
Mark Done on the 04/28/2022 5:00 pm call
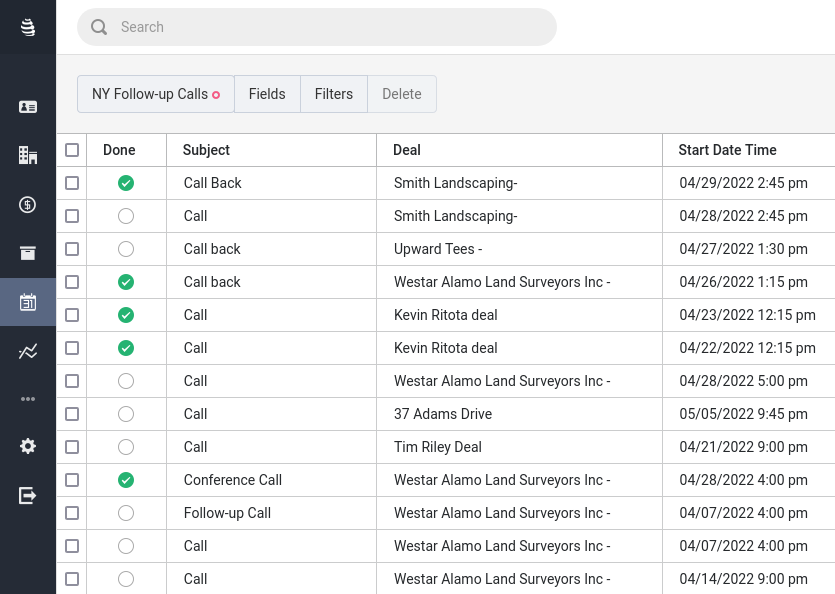click(x=126, y=381)
